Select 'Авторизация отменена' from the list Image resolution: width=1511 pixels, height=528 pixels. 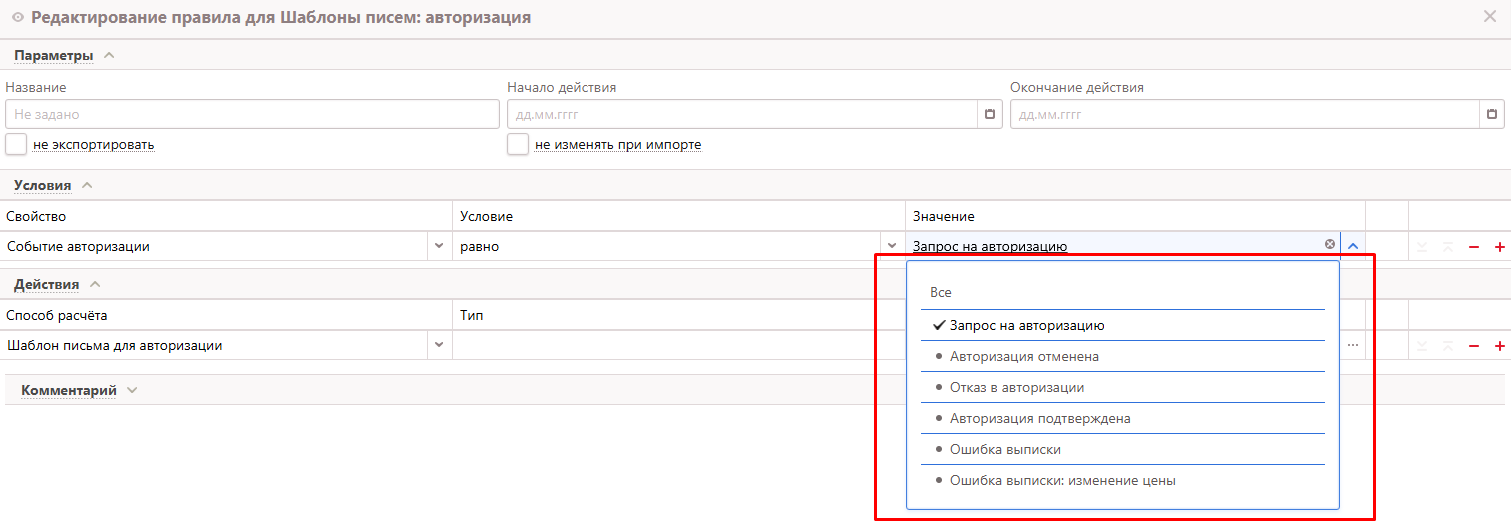[1024, 357]
